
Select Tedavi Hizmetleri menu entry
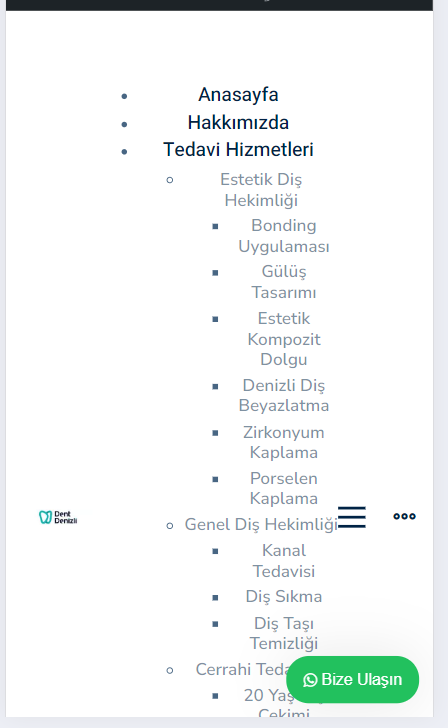pyautogui.click(x=238, y=150)
